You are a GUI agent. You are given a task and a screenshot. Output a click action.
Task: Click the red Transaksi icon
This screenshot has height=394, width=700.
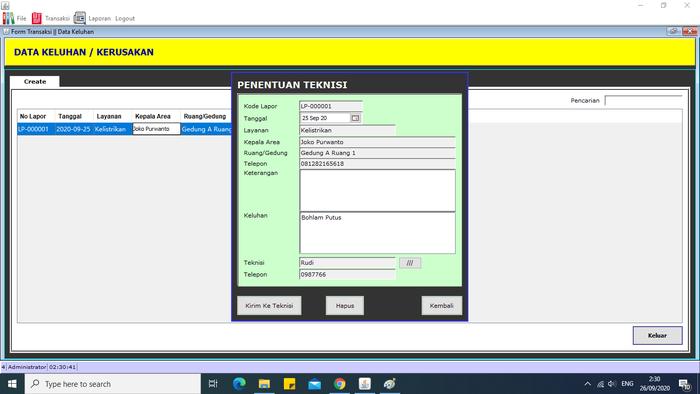[x=37, y=18]
